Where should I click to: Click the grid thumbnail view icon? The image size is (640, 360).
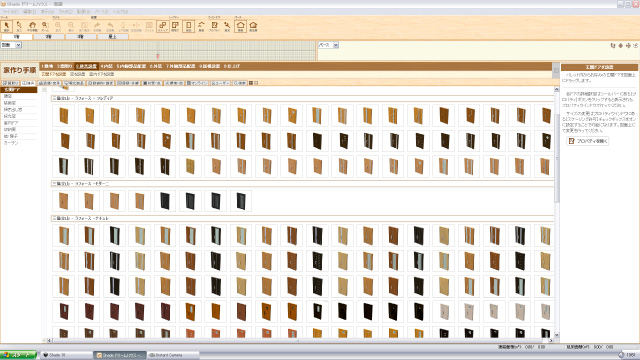tap(251, 83)
